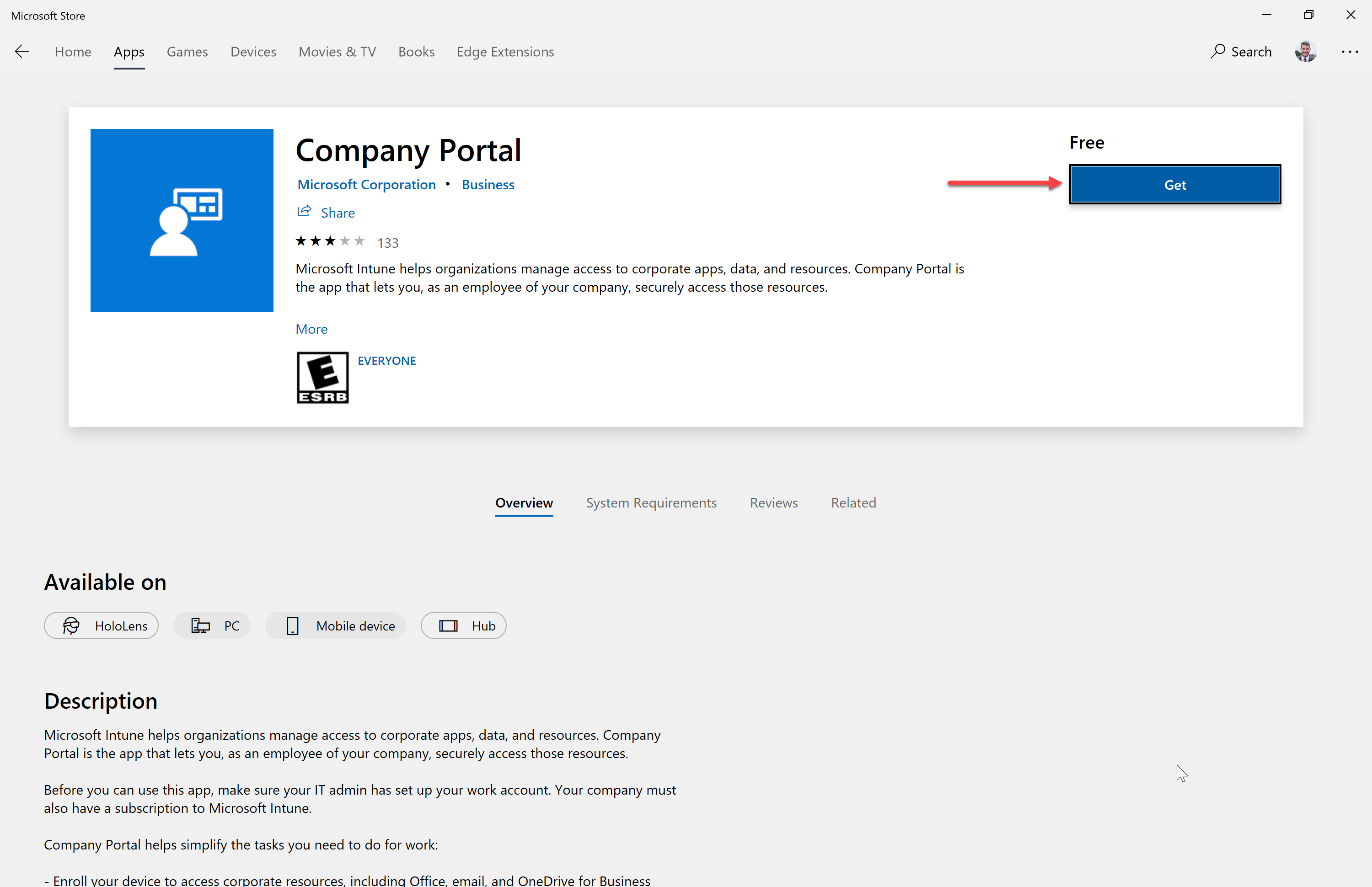Click the Share icon under publisher
Viewport: 1372px width, 887px height.
point(304,211)
